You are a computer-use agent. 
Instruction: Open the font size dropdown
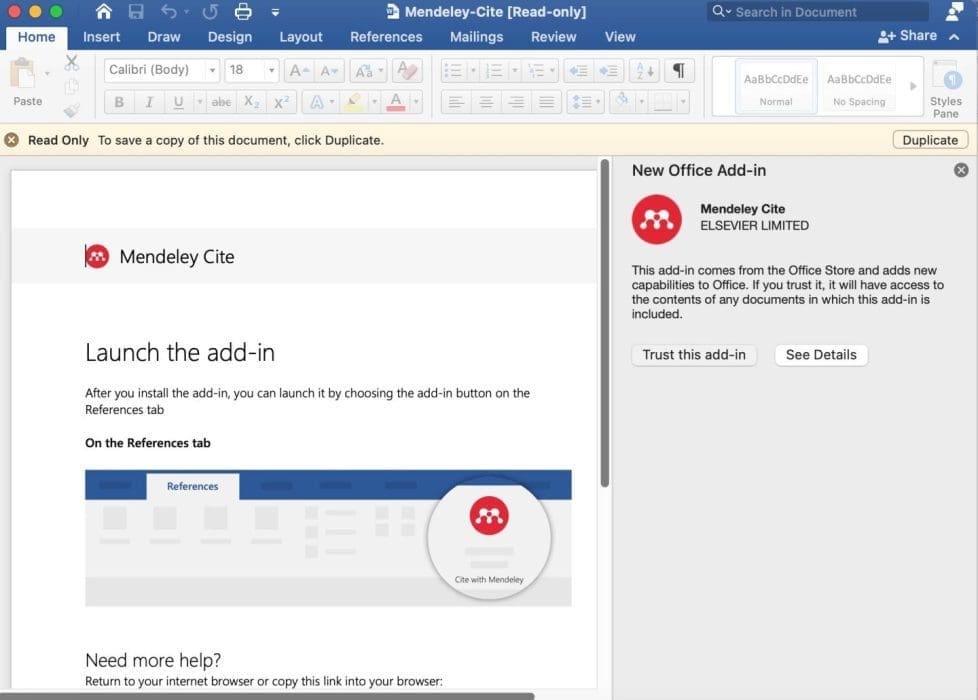click(270, 70)
